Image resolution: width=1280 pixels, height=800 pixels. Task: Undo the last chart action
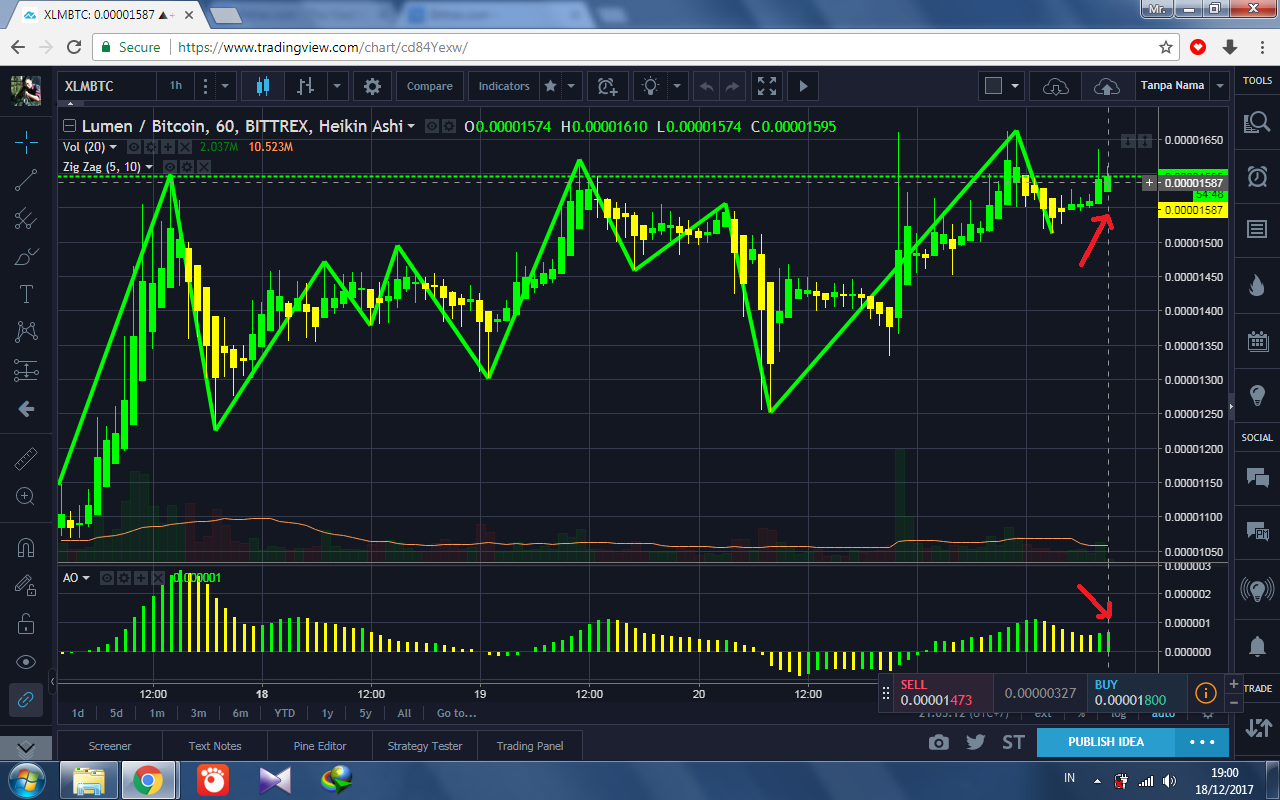click(707, 86)
